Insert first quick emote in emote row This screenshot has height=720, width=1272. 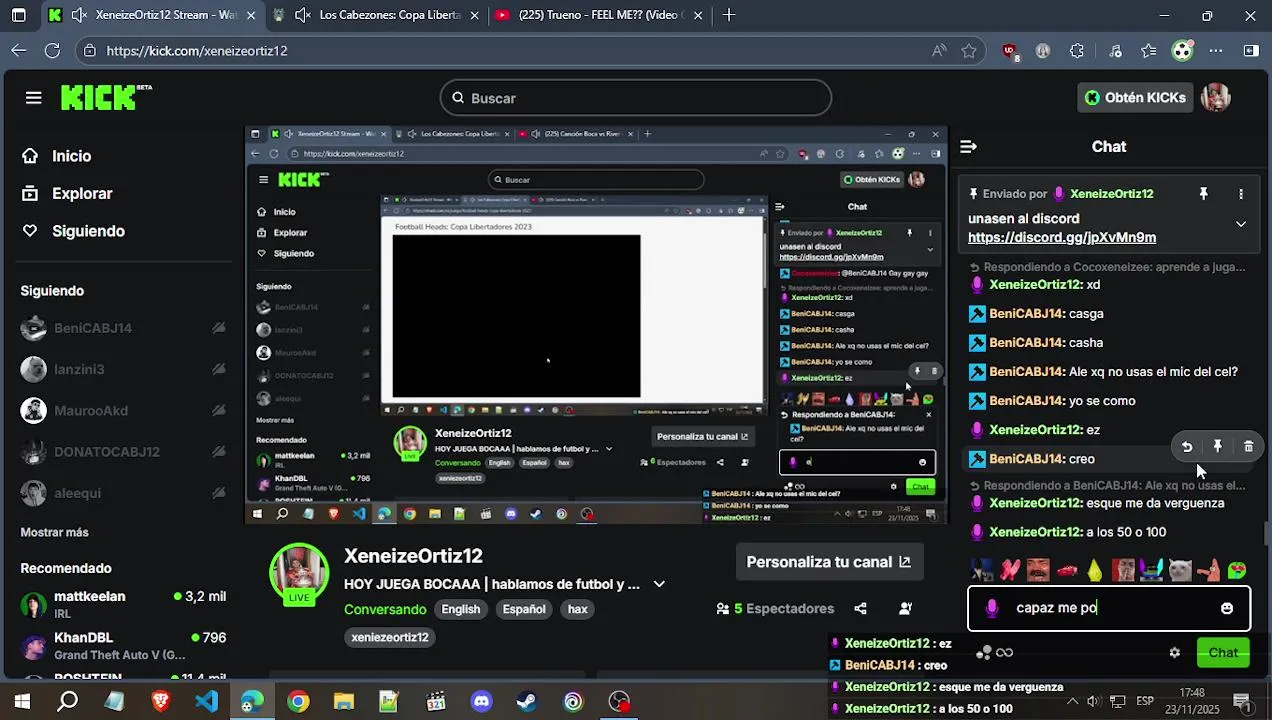click(982, 570)
